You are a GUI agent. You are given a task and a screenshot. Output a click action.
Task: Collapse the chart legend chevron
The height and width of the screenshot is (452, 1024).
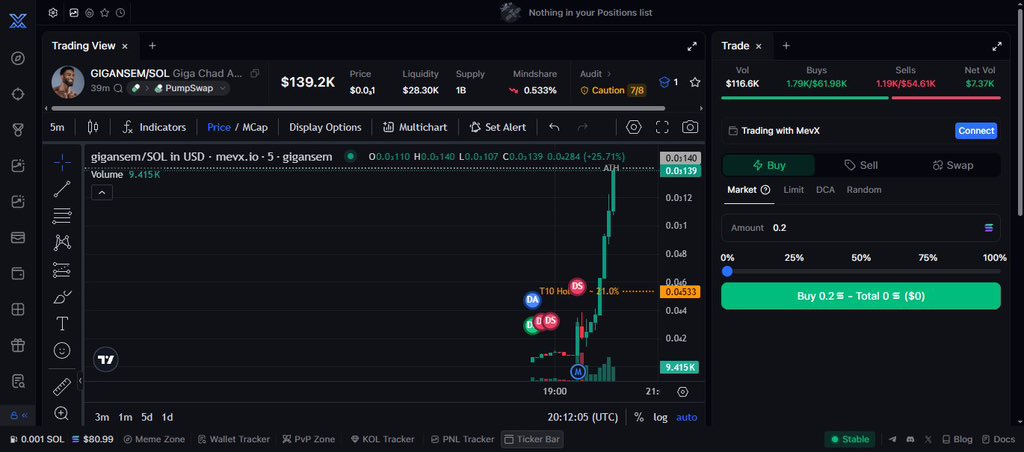102,193
